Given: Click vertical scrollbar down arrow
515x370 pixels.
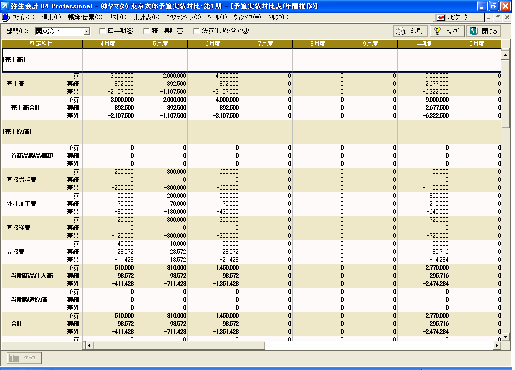Looking at the screenshot, I should (x=505, y=337).
